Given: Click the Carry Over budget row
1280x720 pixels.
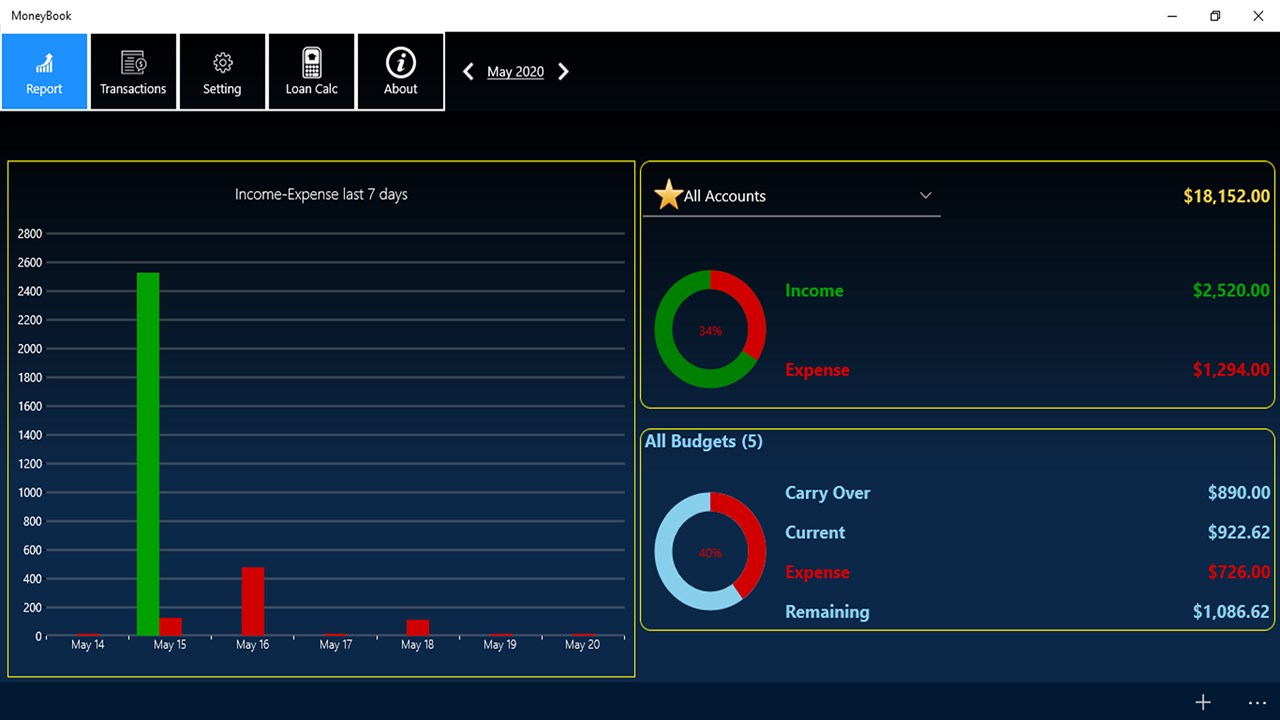Looking at the screenshot, I should pos(828,492).
